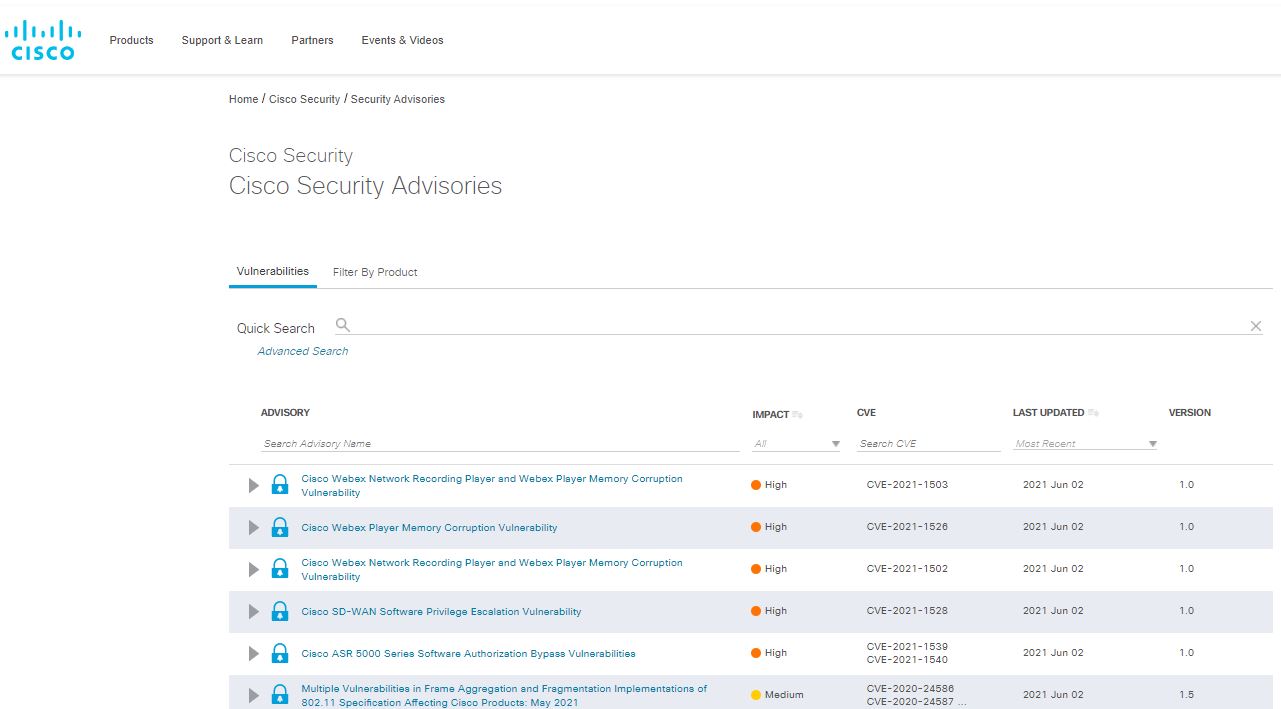Select the CVE-2021-1540 text
The width and height of the screenshot is (1281, 709).
tap(907, 660)
